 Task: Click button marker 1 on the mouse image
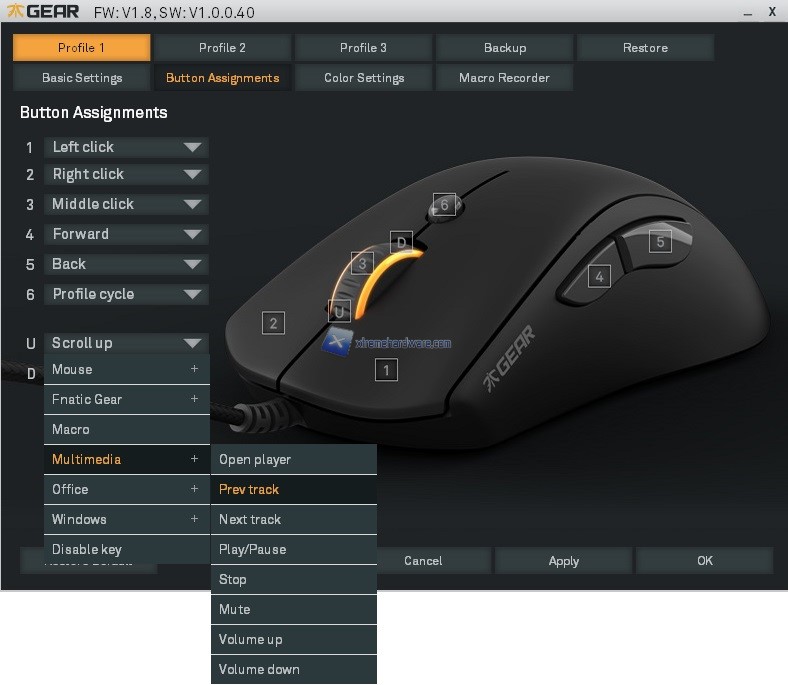tap(386, 370)
